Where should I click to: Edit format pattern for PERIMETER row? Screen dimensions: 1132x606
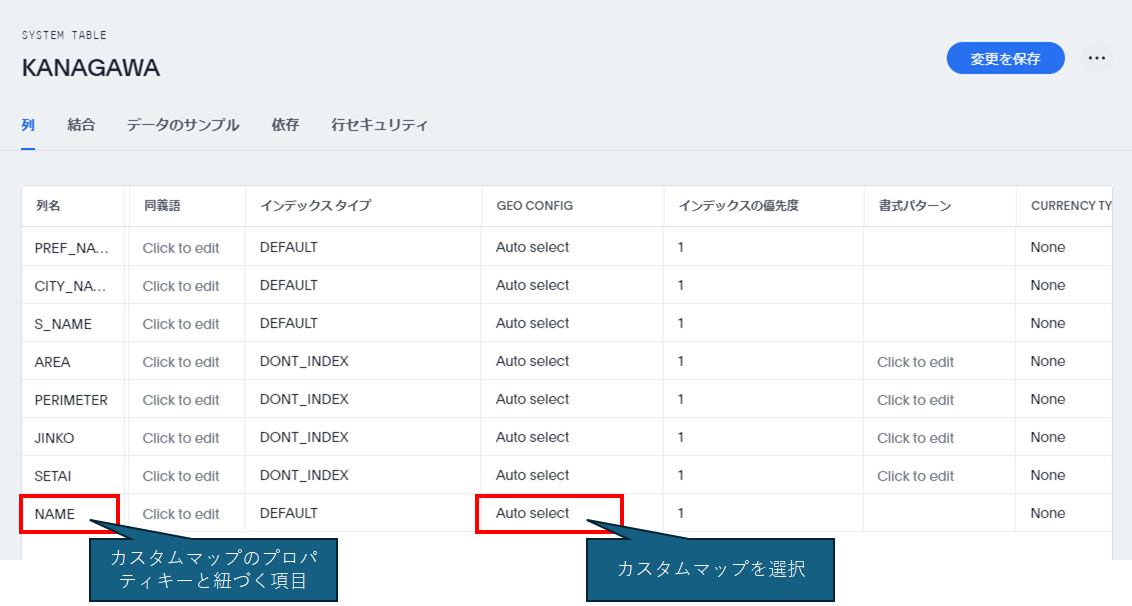(x=915, y=400)
